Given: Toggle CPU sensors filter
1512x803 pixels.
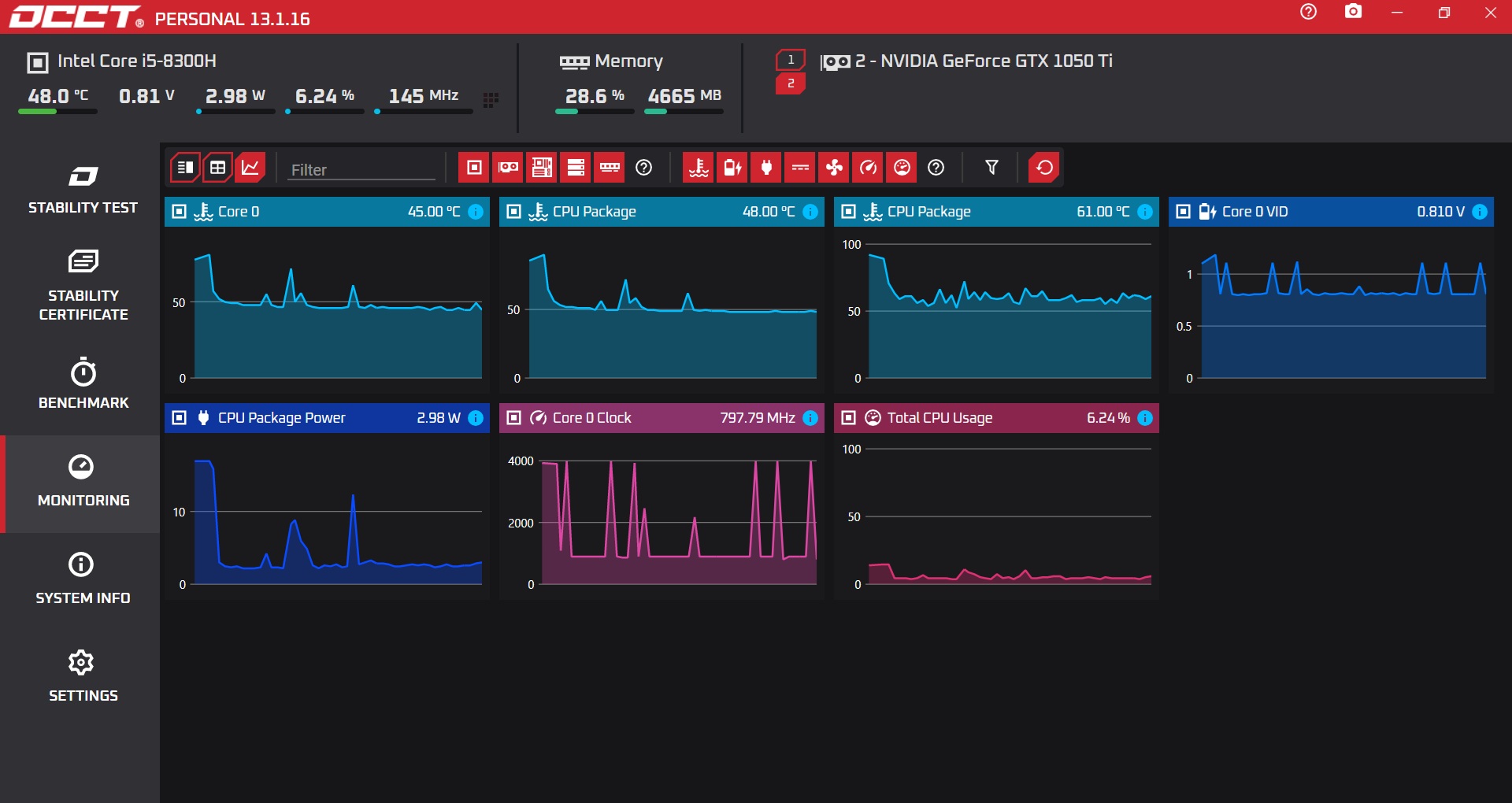Looking at the screenshot, I should 474,168.
